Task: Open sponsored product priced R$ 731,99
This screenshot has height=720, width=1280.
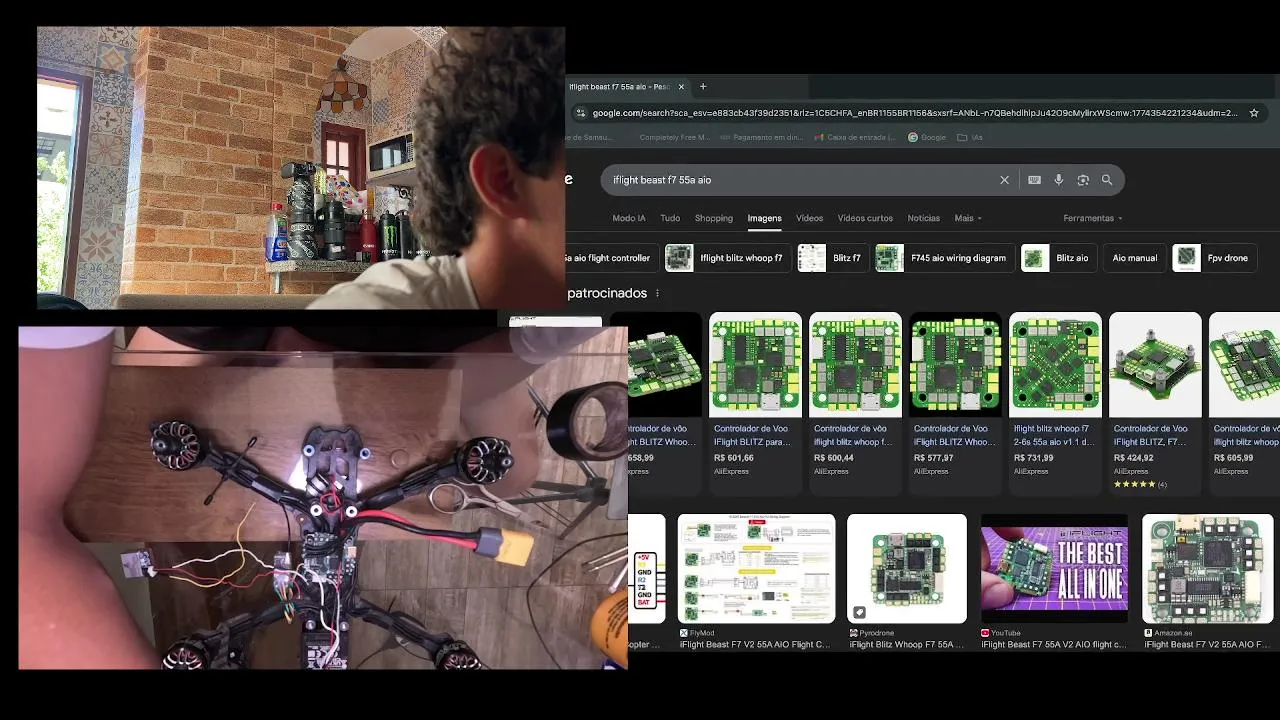Action: pyautogui.click(x=1055, y=403)
